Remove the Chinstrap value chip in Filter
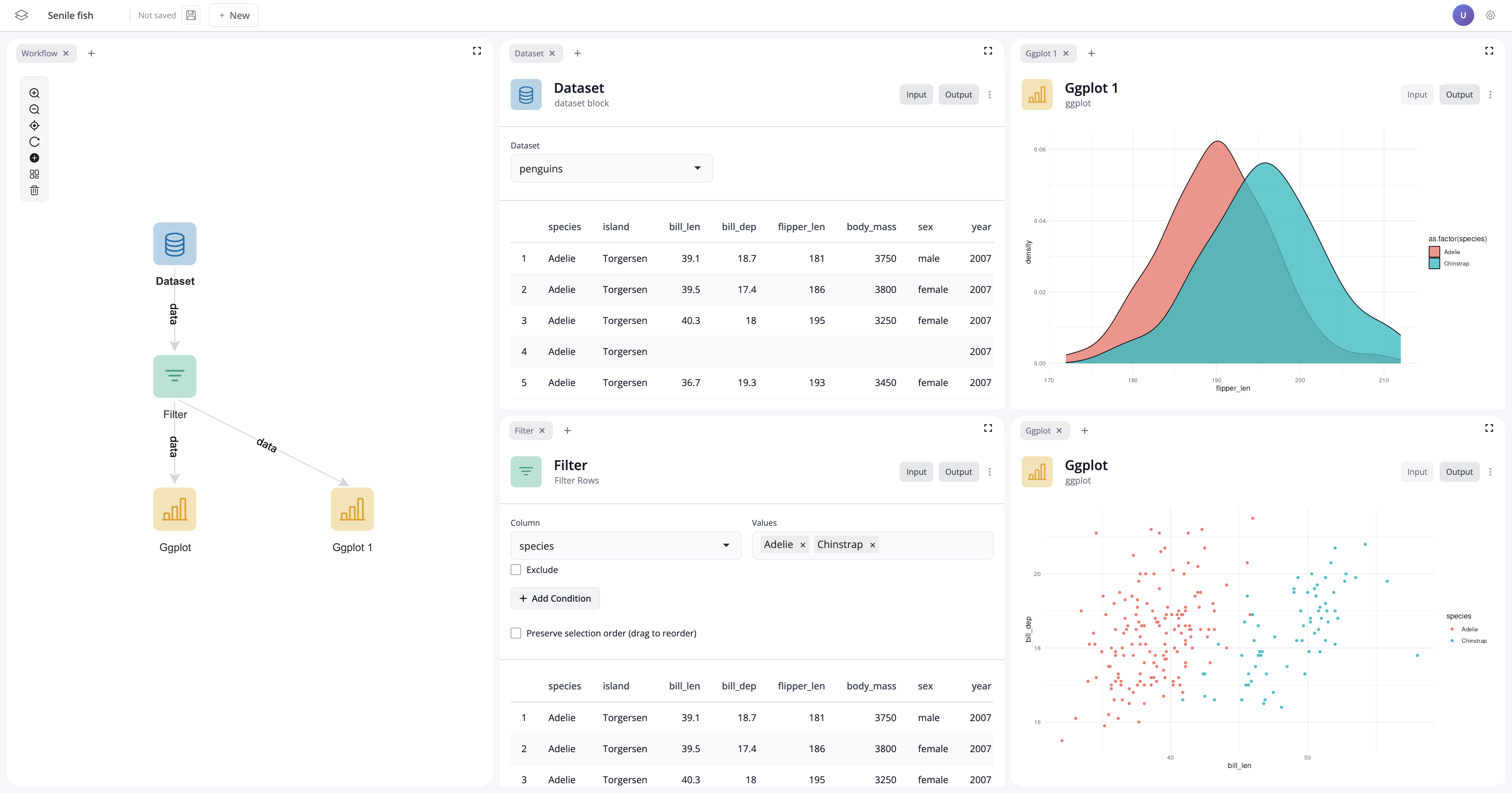Image resolution: width=1512 pixels, height=793 pixels. click(x=872, y=545)
